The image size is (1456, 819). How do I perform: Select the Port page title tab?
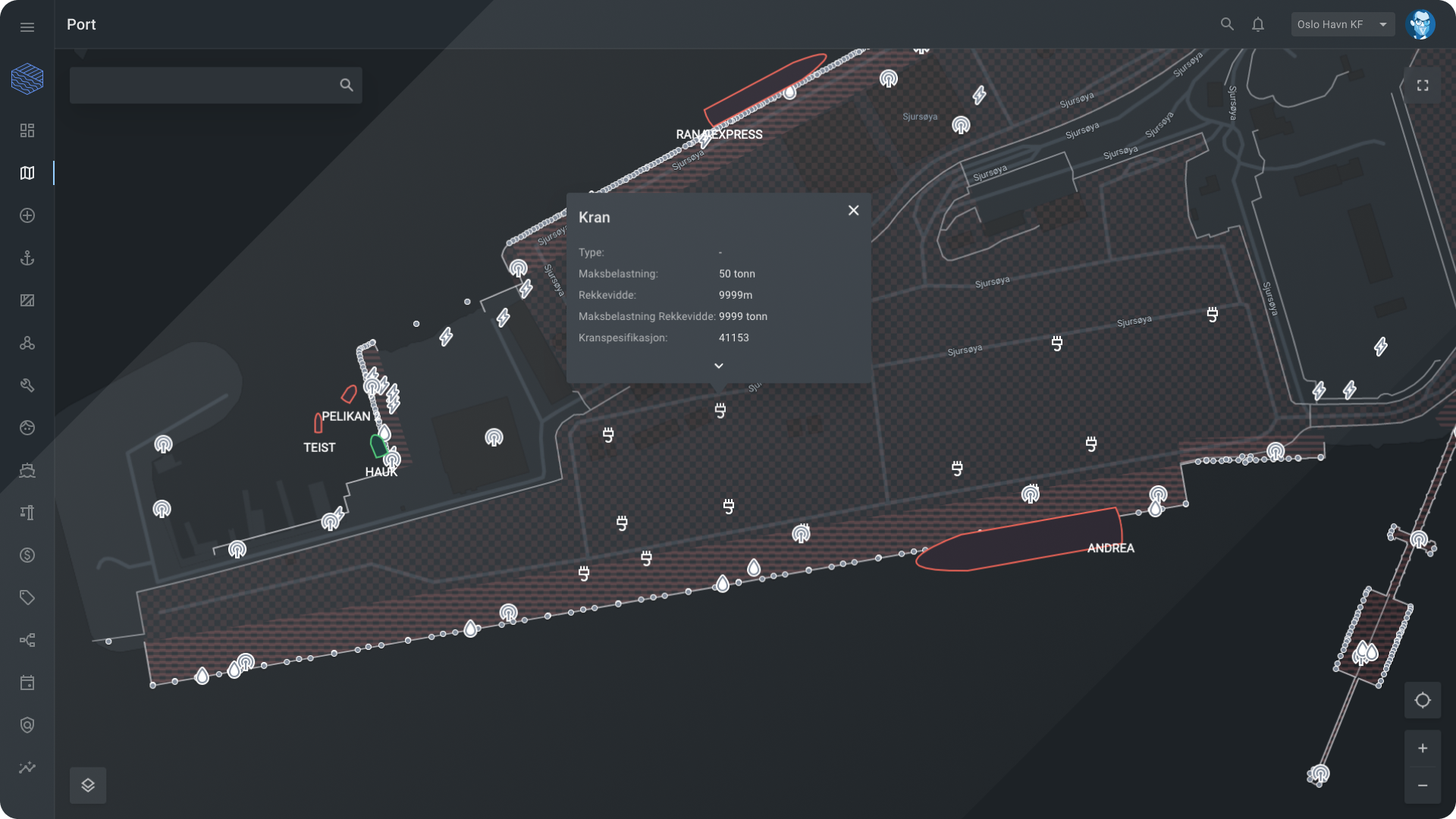(81, 24)
